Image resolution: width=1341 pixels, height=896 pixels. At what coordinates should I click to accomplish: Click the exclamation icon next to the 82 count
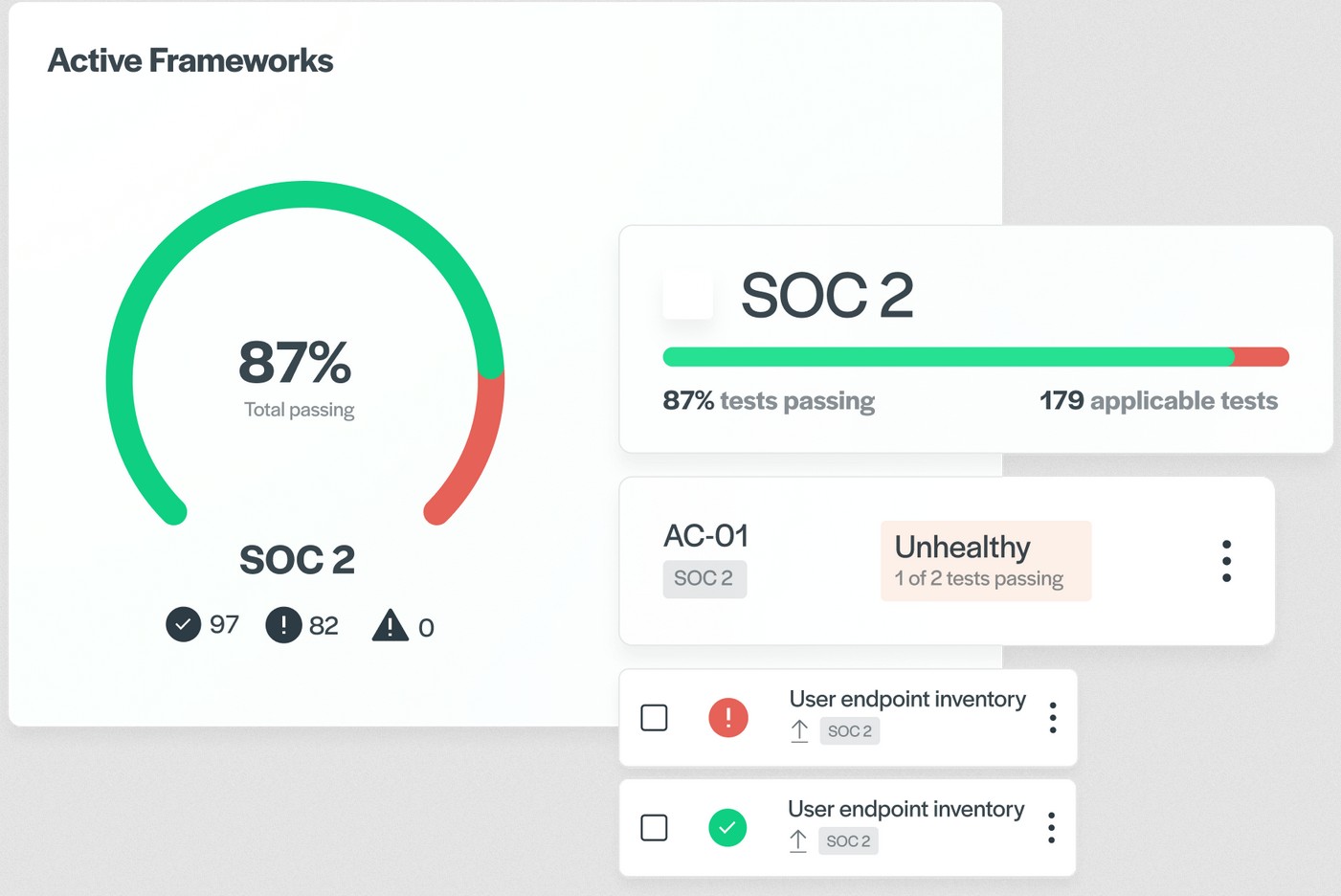coord(283,624)
